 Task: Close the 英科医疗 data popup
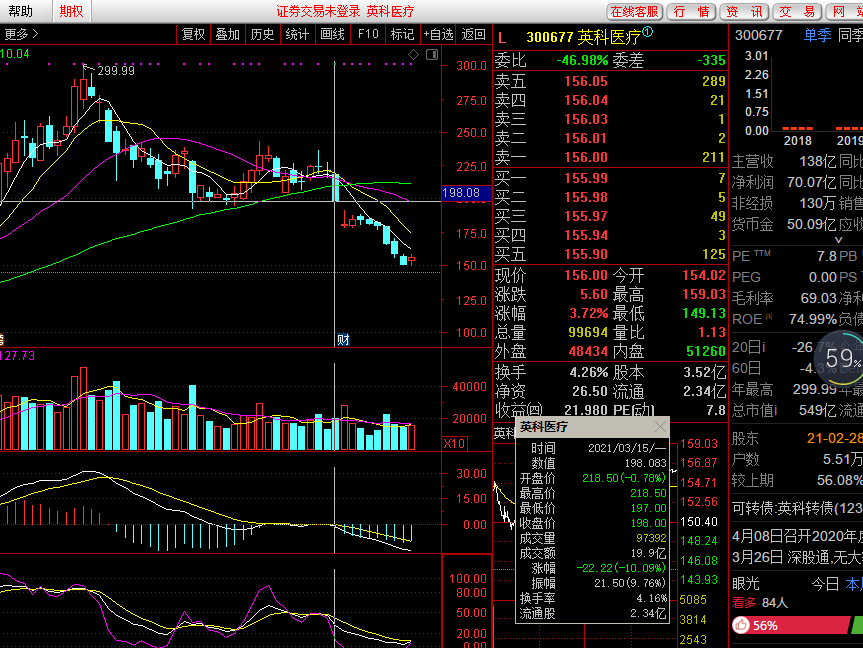660,427
